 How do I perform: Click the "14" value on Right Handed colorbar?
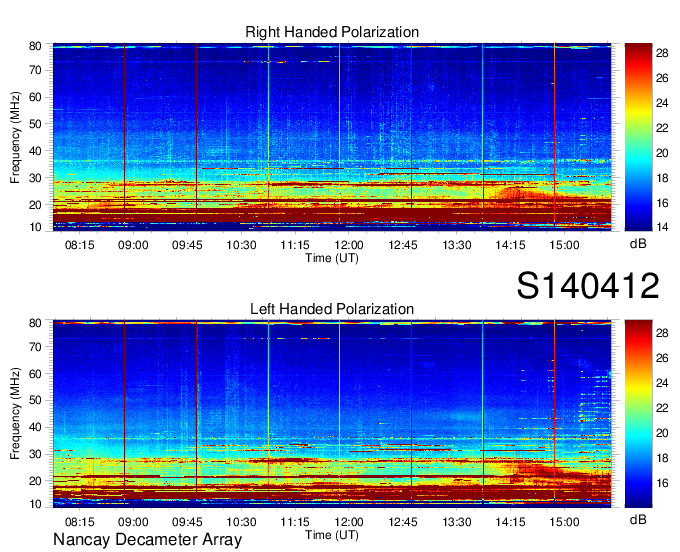tap(662, 227)
